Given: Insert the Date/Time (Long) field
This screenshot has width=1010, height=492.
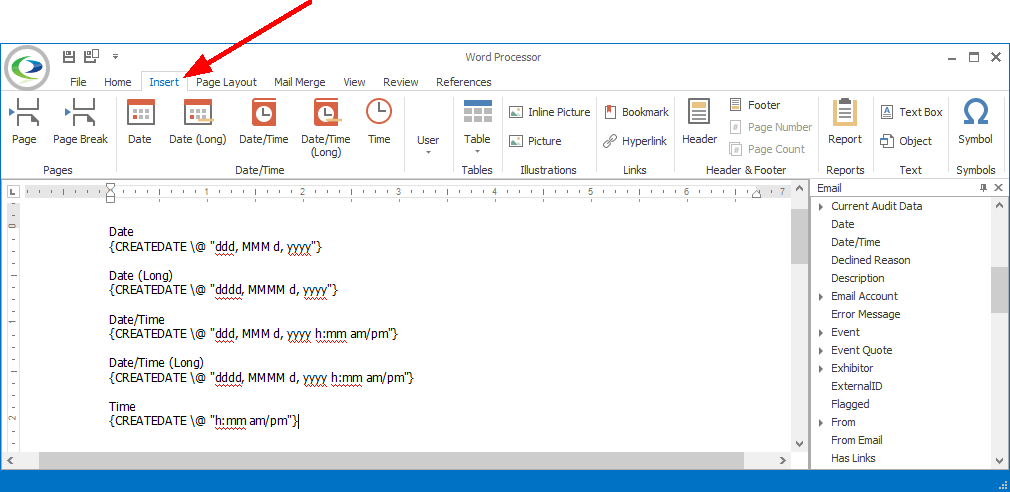Looking at the screenshot, I should 326,128.
